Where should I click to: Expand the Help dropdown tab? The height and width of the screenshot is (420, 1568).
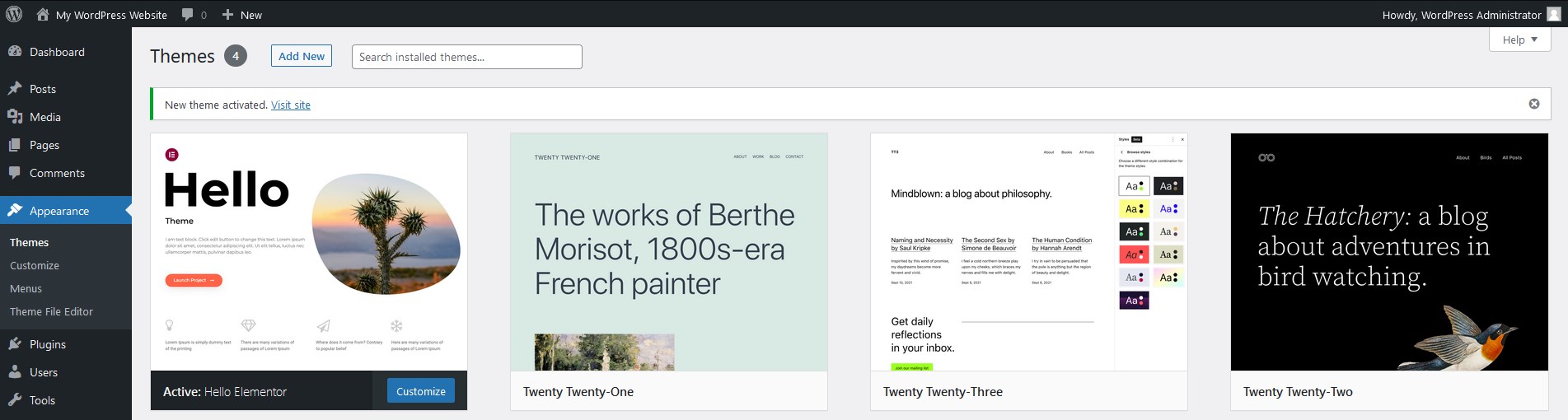[1519, 40]
